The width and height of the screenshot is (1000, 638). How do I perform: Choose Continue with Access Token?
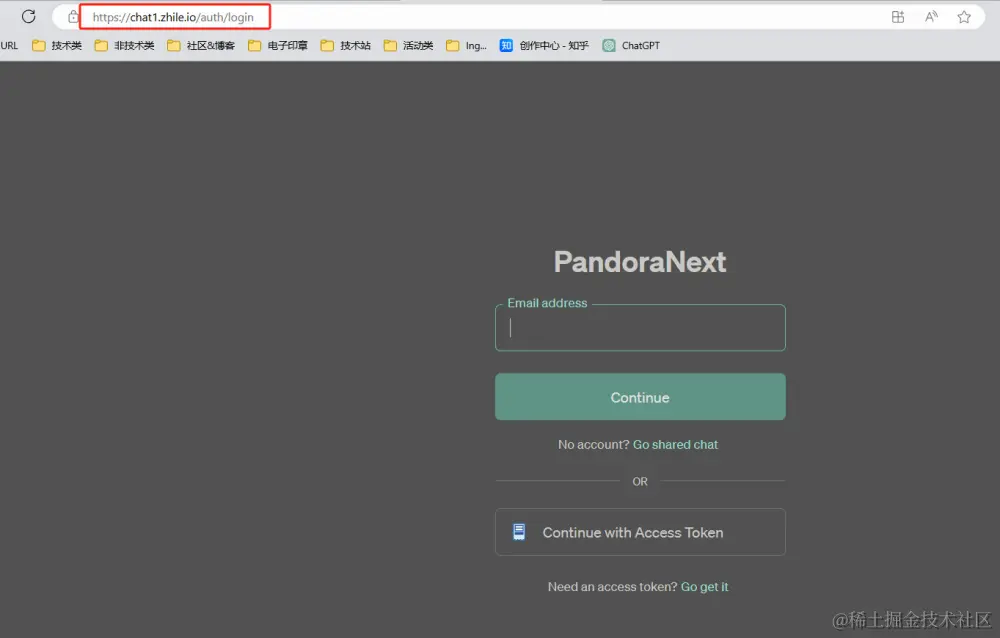[x=640, y=532]
